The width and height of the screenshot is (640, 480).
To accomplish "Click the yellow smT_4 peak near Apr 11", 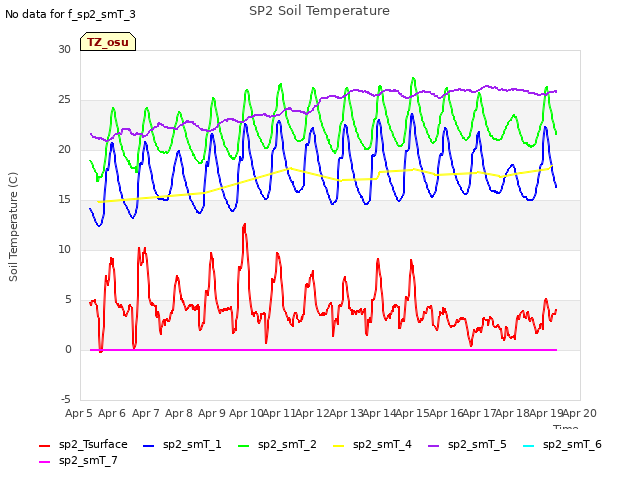I will click(290, 168).
